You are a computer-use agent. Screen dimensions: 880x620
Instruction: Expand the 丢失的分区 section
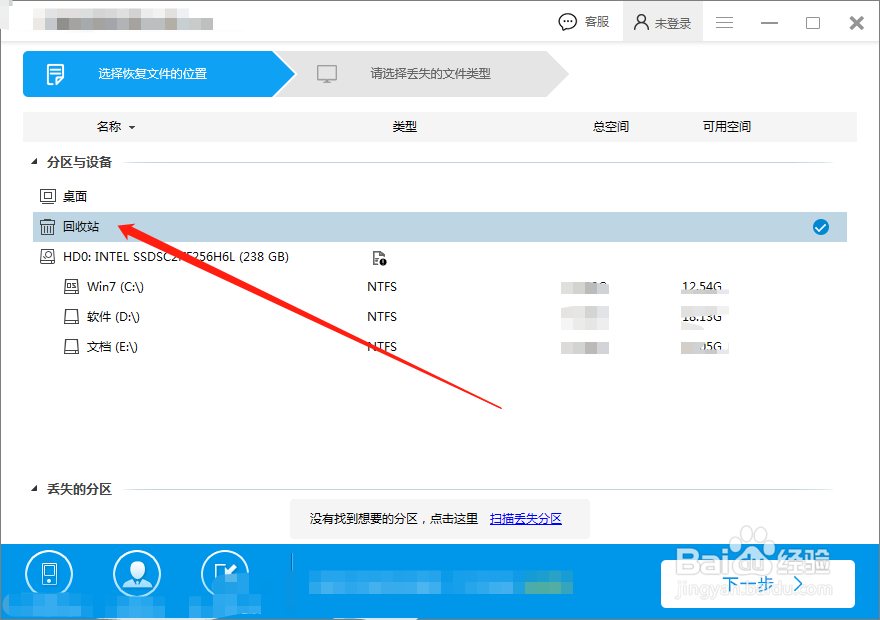(x=36, y=488)
